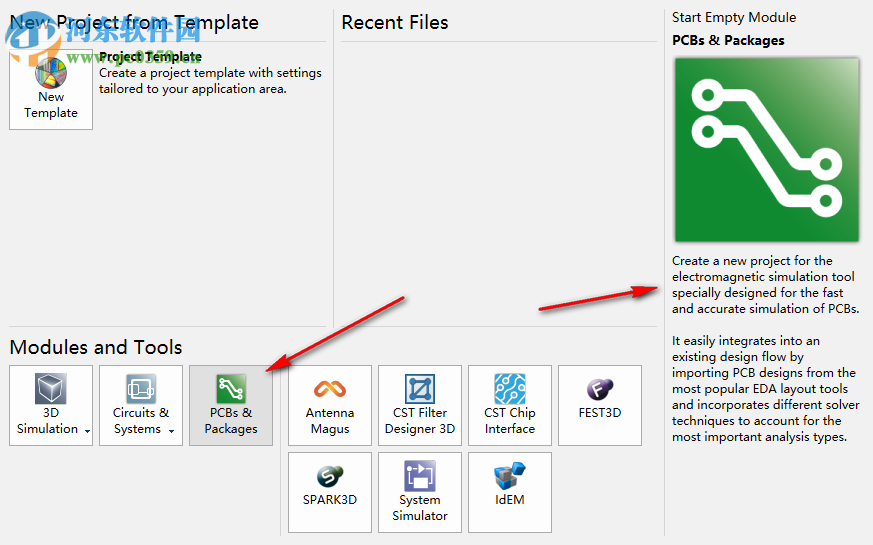Click the 'Recent Files' heading
The width and height of the screenshot is (873, 545).
[x=395, y=22]
